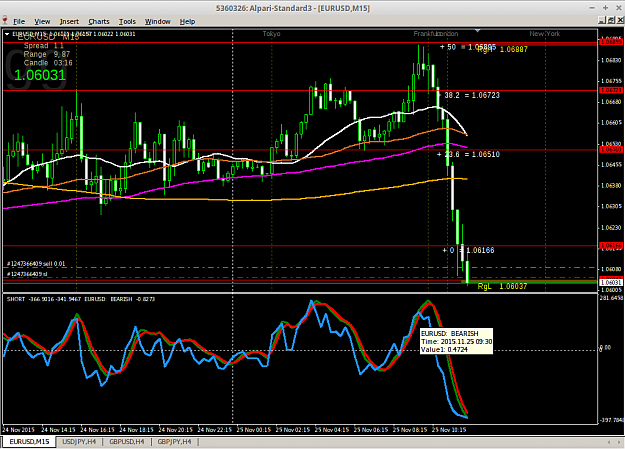Minimize the inner chart window
This screenshot has height=449, width=625.
(x=601, y=20)
